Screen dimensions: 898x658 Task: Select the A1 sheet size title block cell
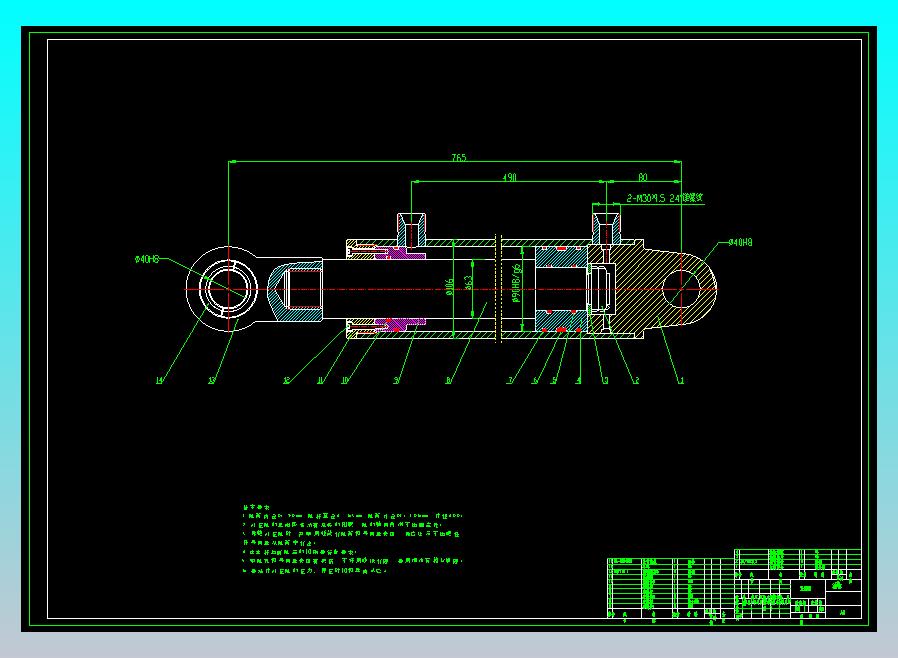pos(842,612)
